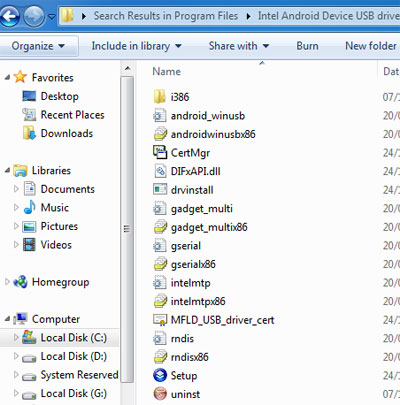Select the gadget_multix86 file icon
The width and height of the screenshot is (400, 405).
(160, 227)
